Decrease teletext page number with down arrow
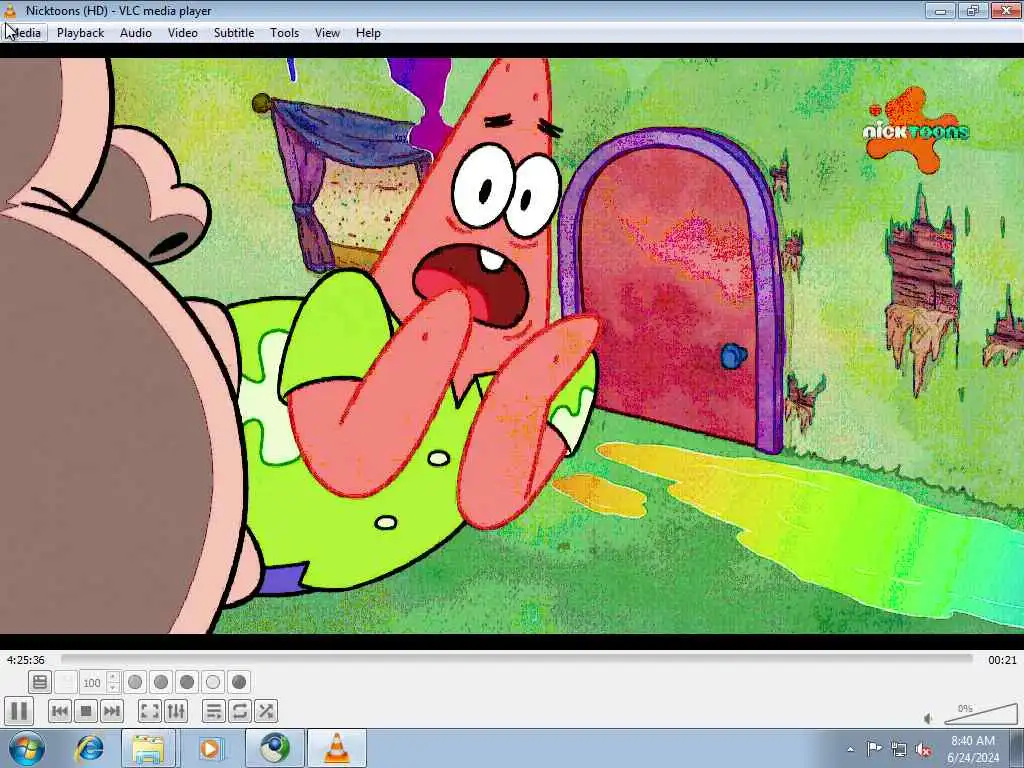1024x768 pixels. [x=113, y=688]
